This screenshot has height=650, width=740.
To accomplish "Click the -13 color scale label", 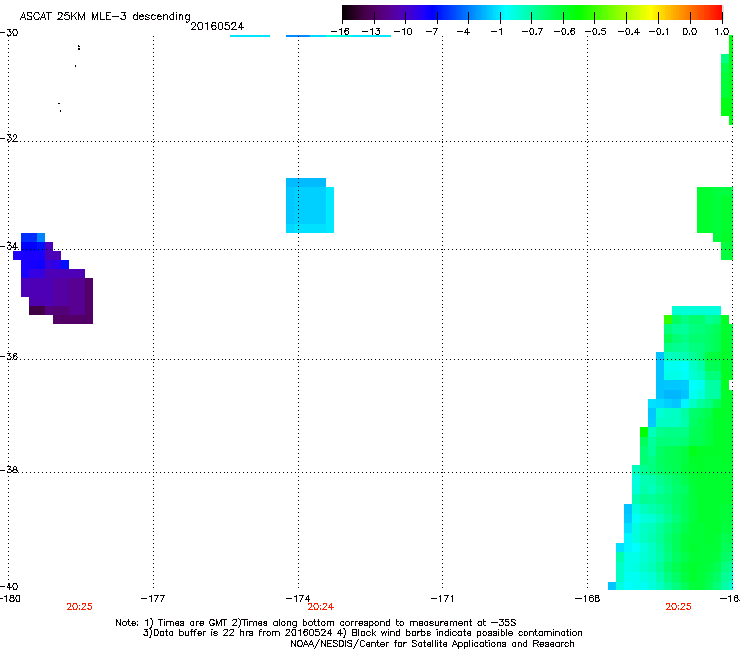I will click(x=371, y=32).
